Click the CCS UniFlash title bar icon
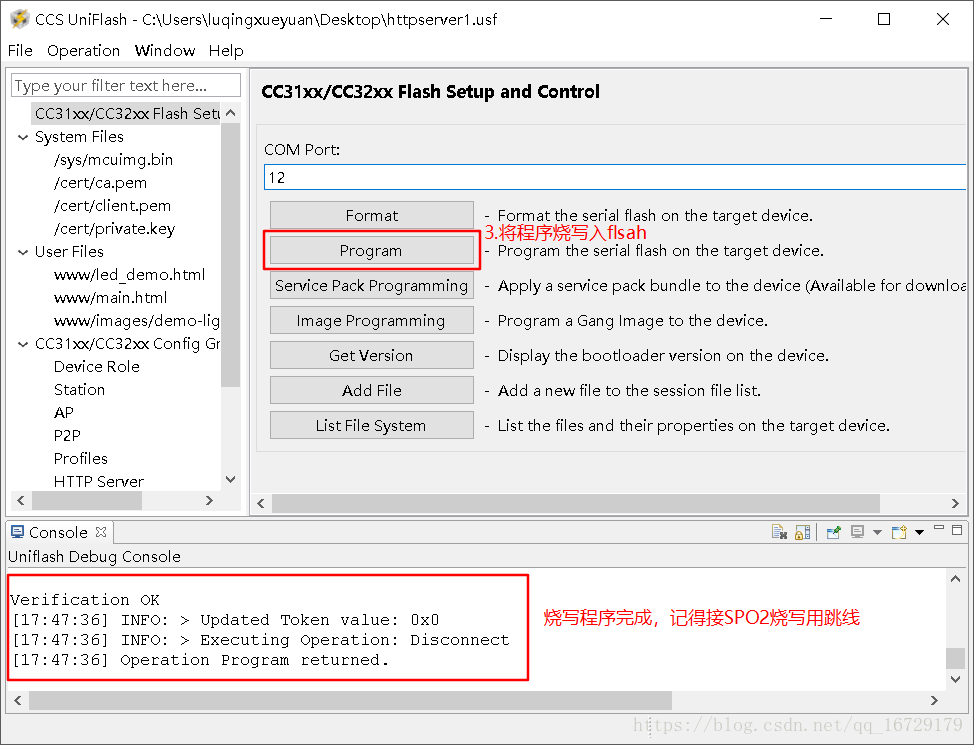974x745 pixels. coord(19,19)
